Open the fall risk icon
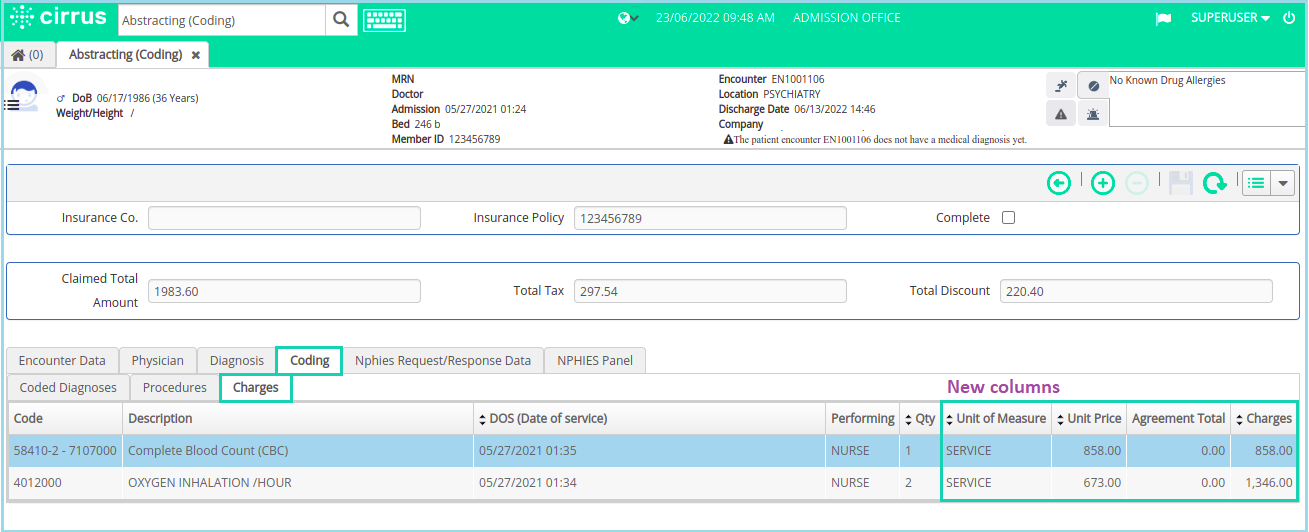Screen dimensions: 1309x532 click(x=1061, y=86)
